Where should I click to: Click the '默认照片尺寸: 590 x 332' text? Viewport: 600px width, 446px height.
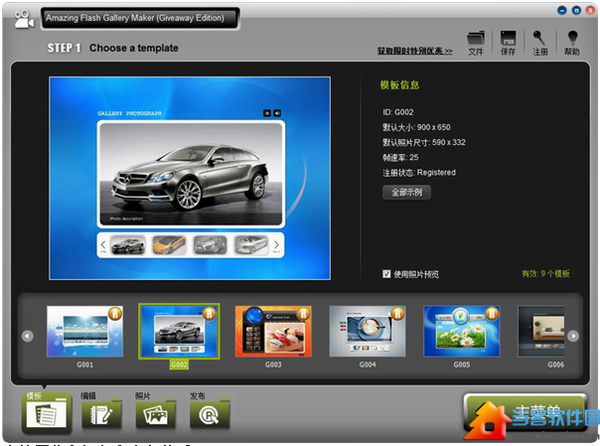pos(424,142)
